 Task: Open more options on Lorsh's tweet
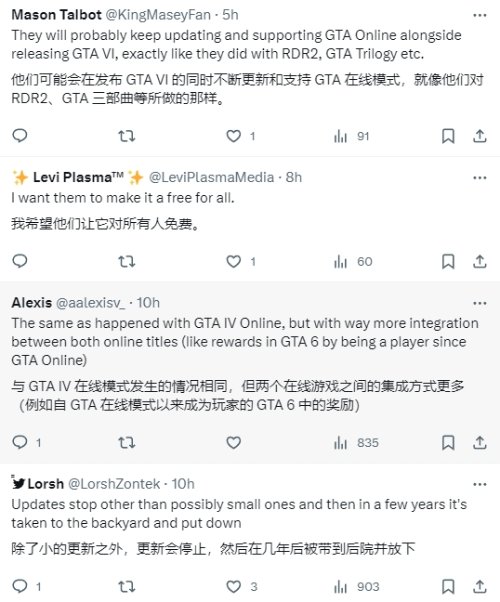click(480, 484)
